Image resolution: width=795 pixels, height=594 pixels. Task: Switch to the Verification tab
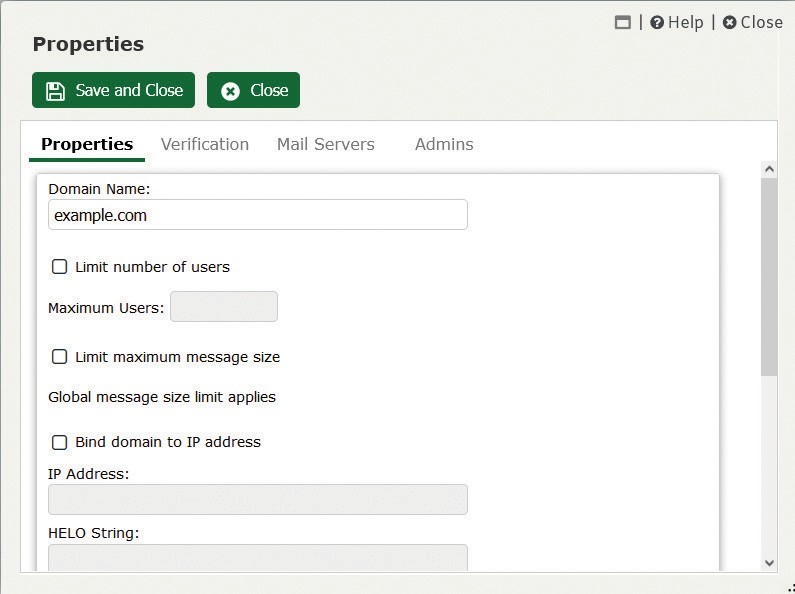[x=205, y=144]
